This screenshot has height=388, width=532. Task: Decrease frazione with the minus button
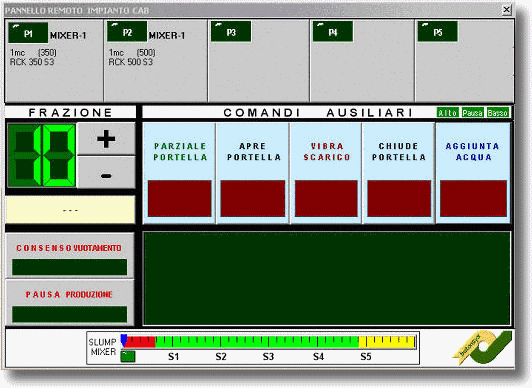pos(106,172)
